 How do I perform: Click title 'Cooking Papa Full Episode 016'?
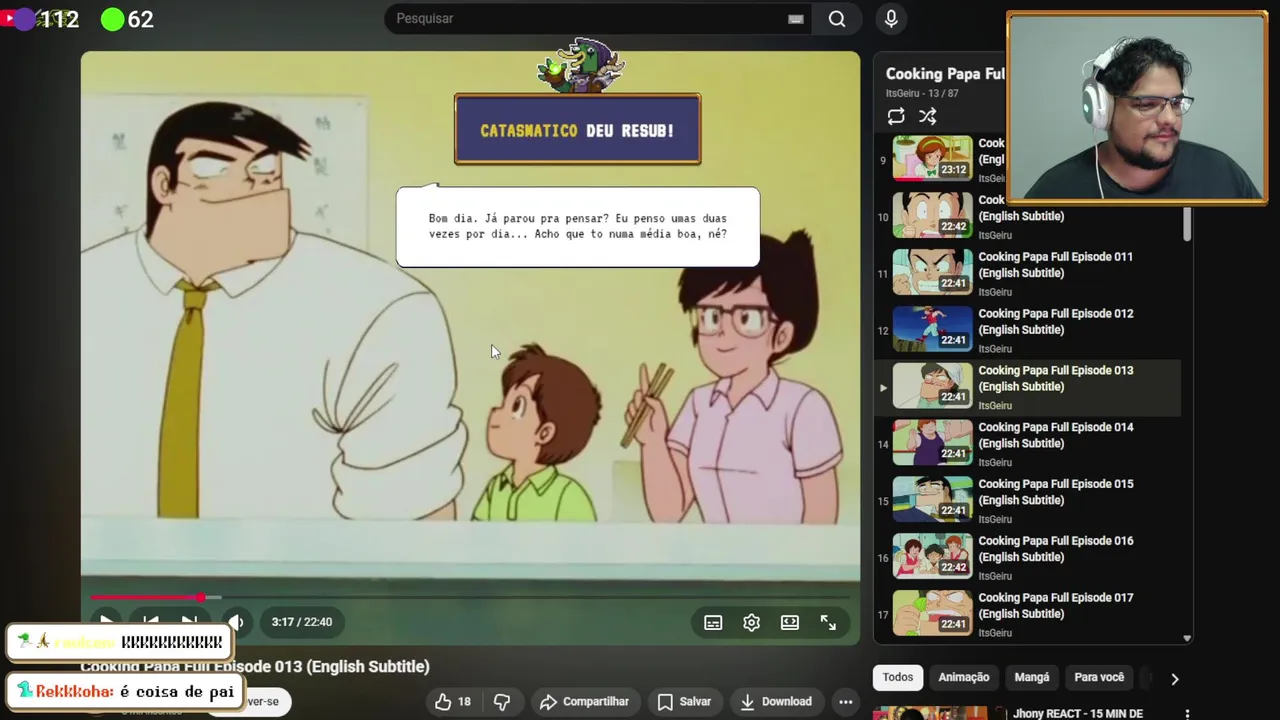[1055, 549]
